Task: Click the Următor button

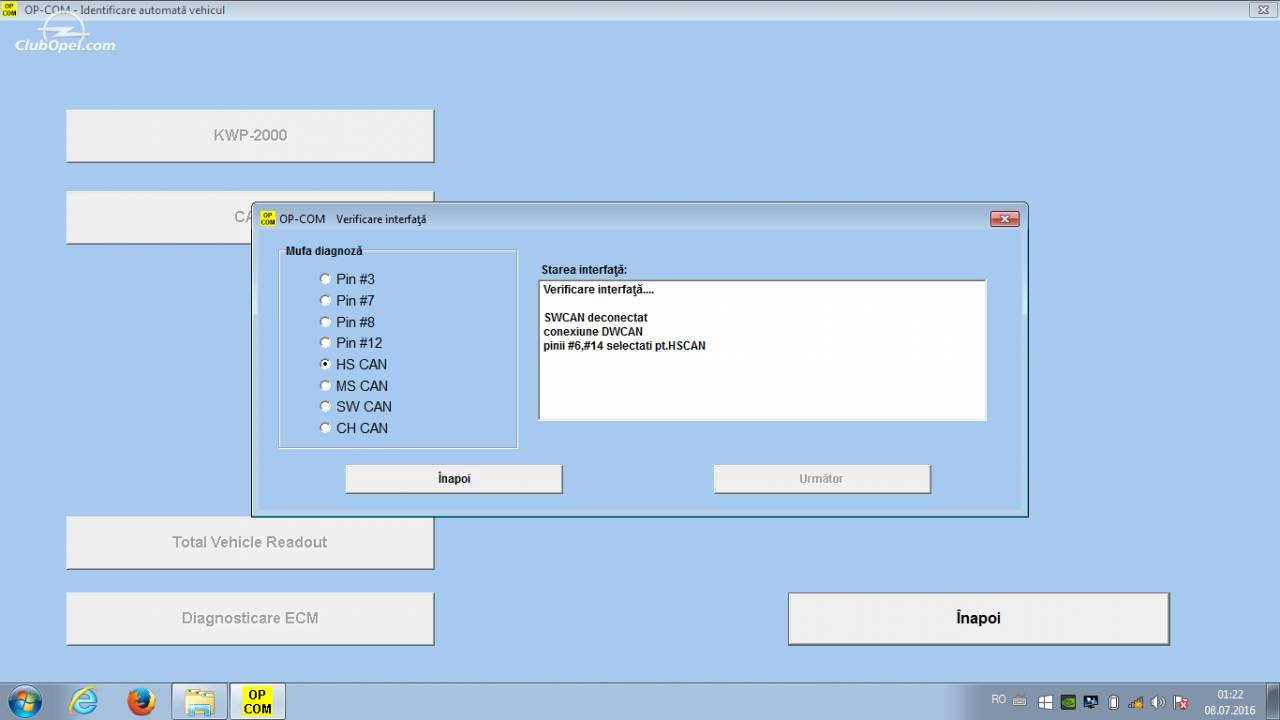Action: (x=822, y=479)
